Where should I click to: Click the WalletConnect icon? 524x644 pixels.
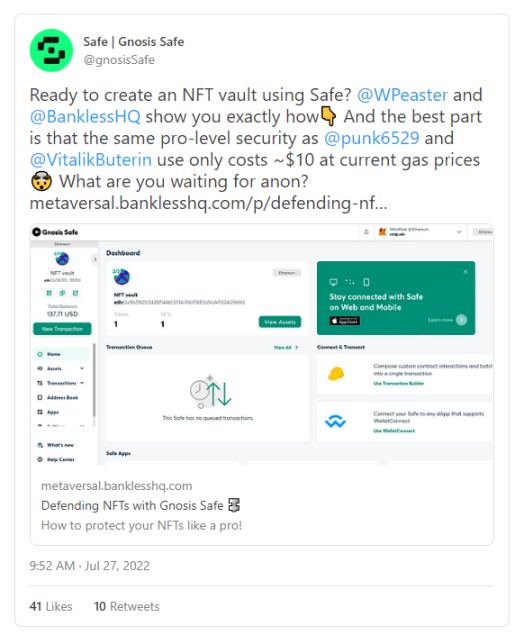336,421
